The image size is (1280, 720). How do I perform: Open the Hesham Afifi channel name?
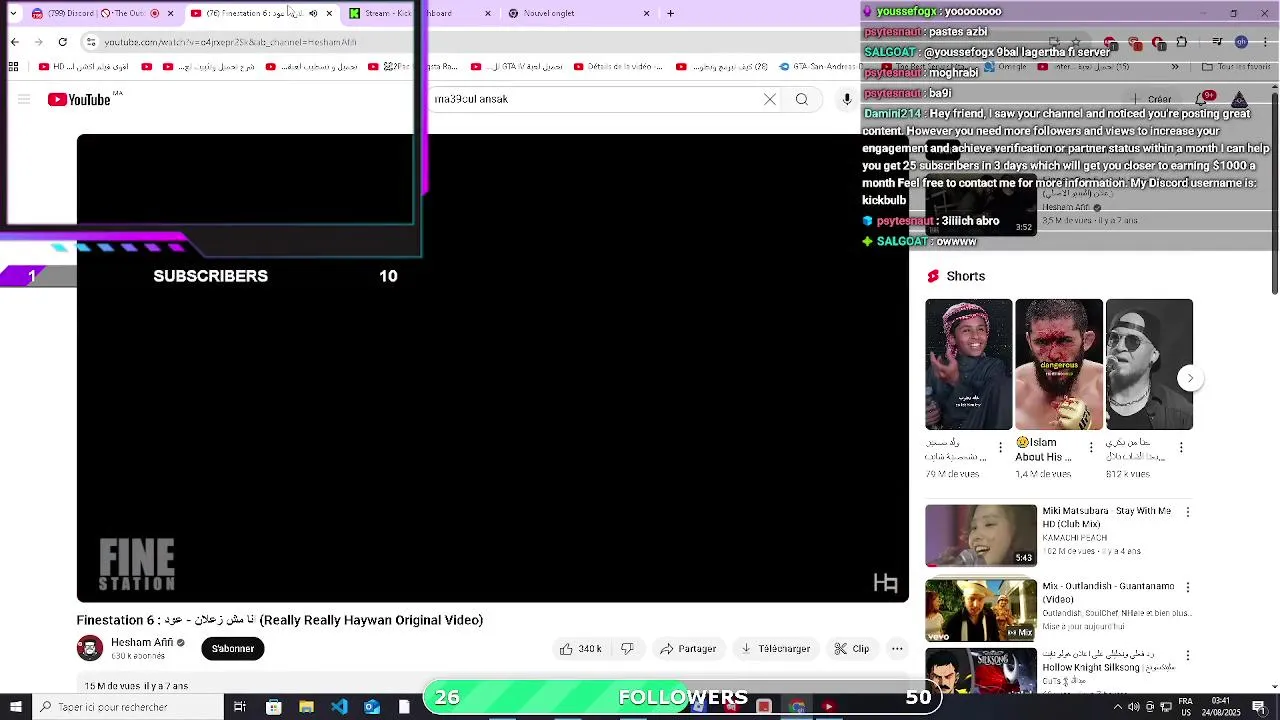(x=142, y=642)
